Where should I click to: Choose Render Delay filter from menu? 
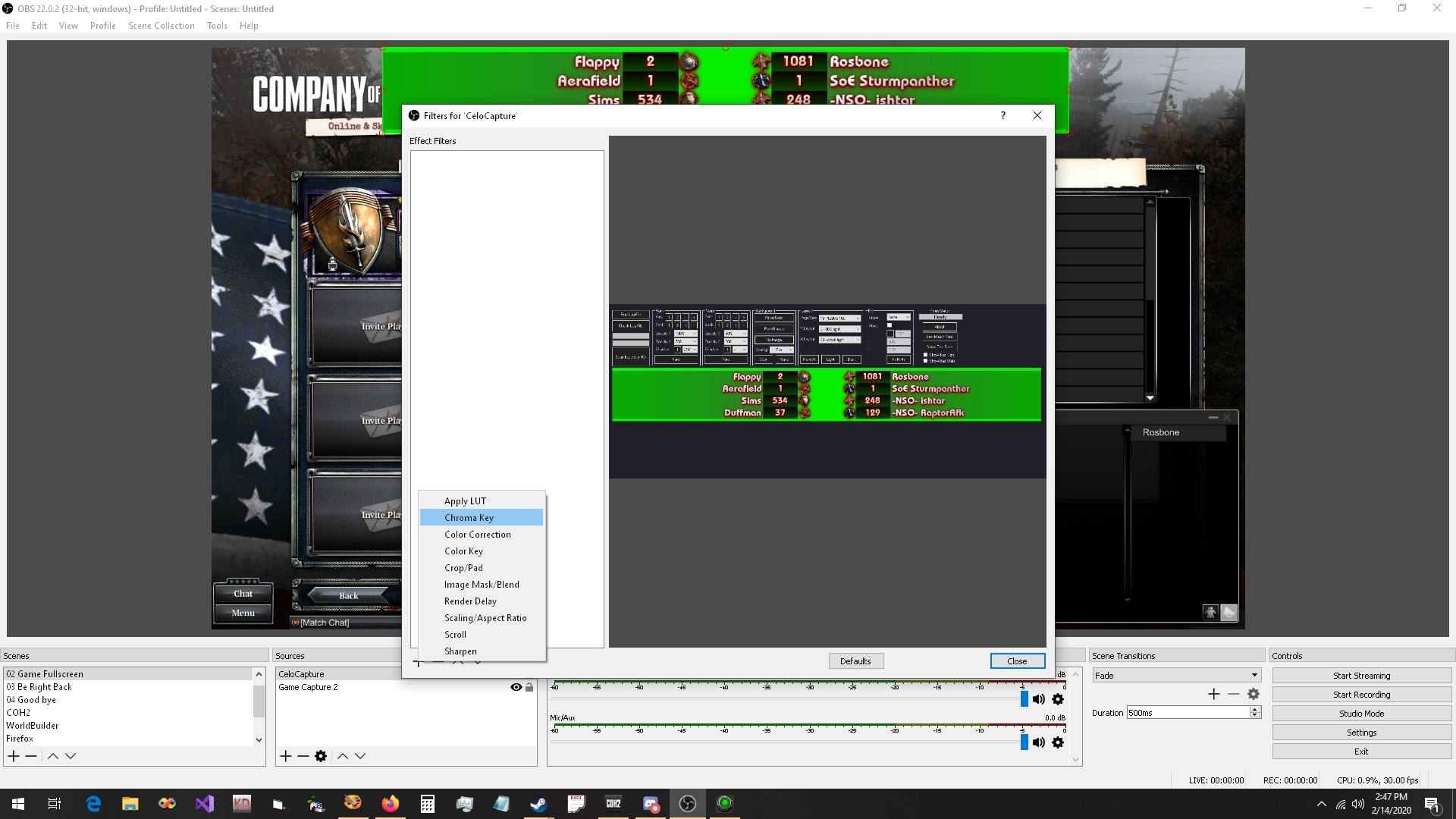pyautogui.click(x=482, y=601)
